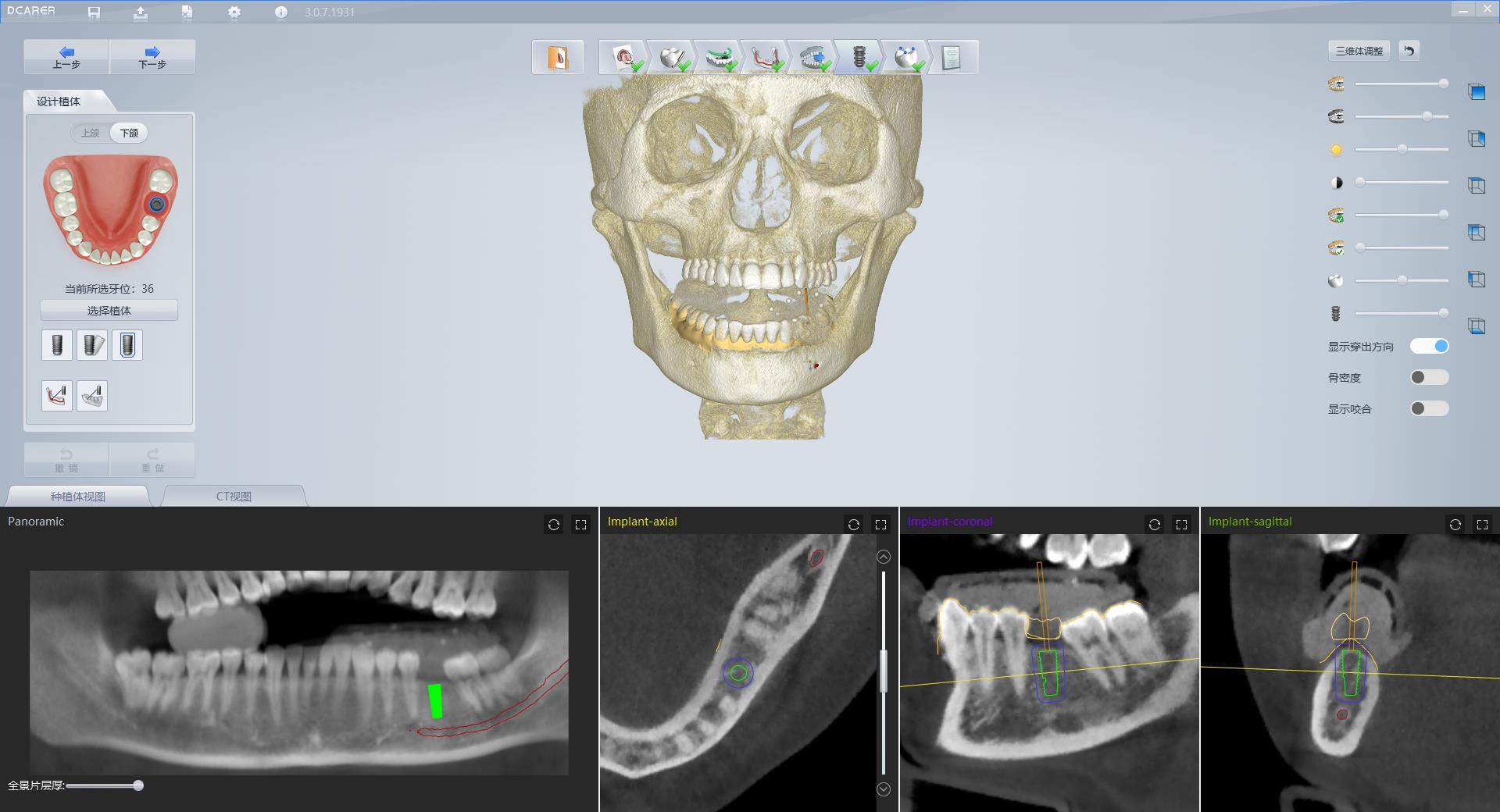Image resolution: width=1500 pixels, height=812 pixels.
Task: Open the patient case folder icon
Action: tap(557, 58)
